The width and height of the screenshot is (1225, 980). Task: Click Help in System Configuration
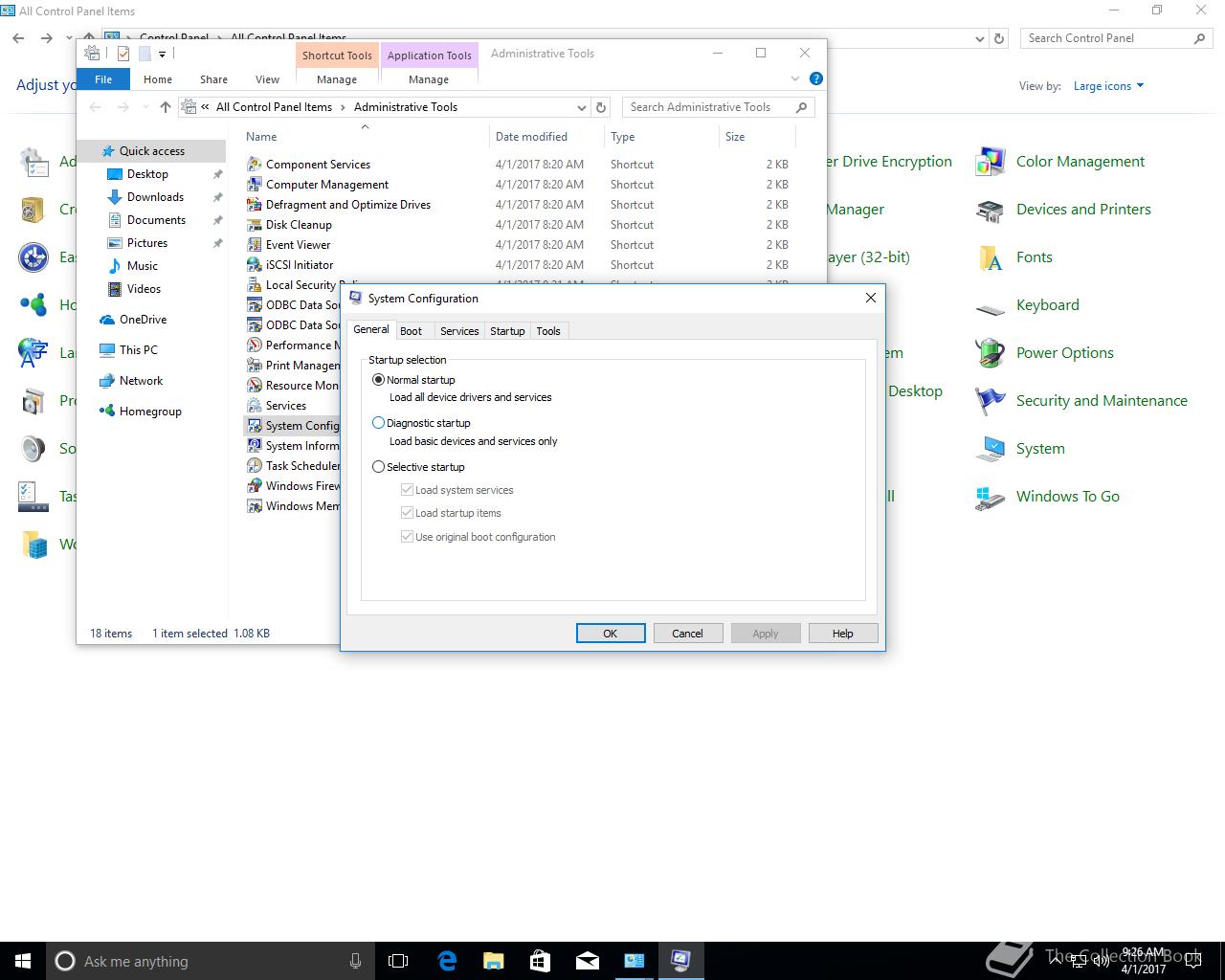tap(842, 634)
